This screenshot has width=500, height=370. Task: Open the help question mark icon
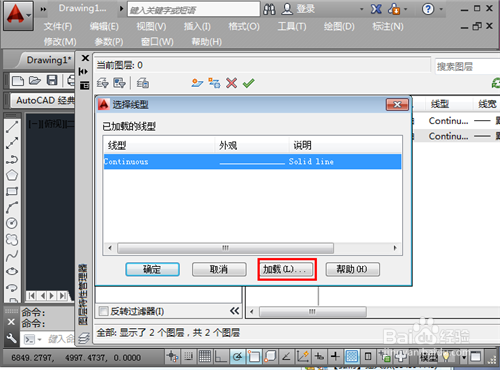click(428, 9)
